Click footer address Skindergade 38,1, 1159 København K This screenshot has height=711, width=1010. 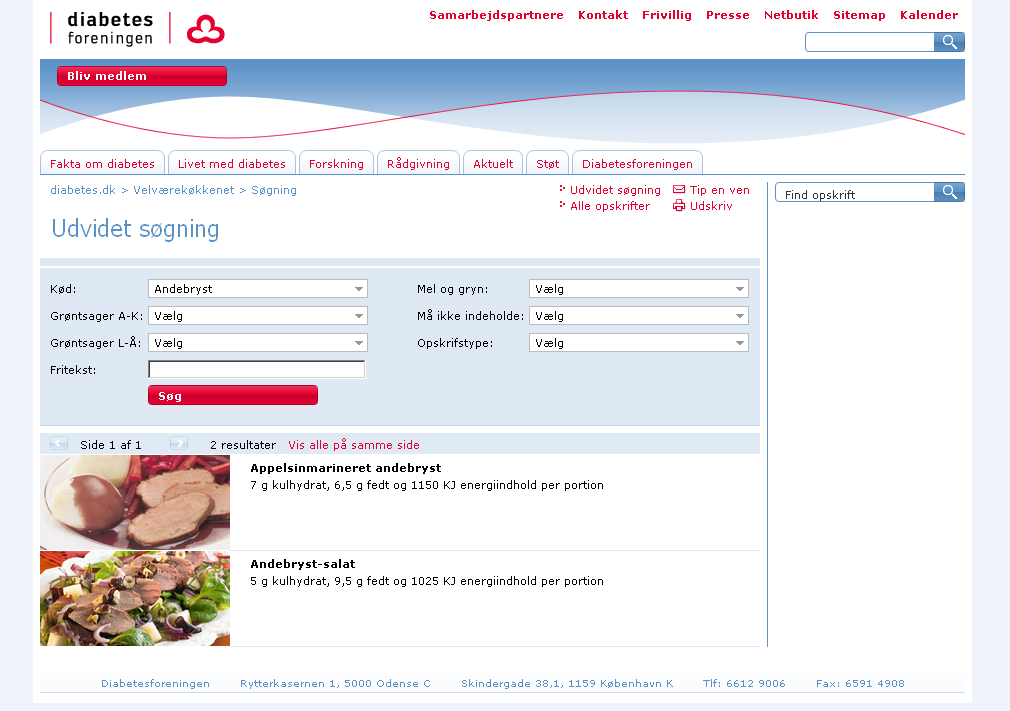pos(567,683)
